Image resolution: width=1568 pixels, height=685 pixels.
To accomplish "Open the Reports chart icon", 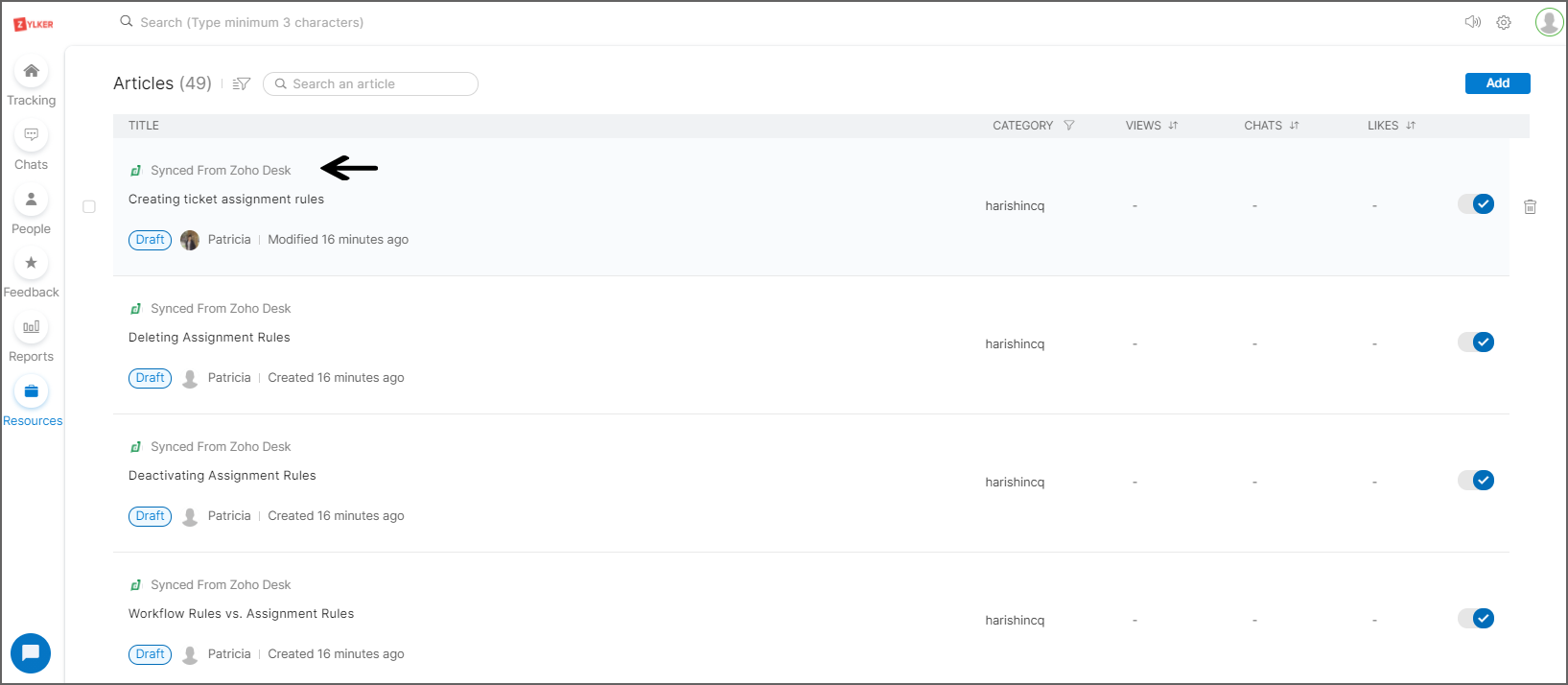I will click(31, 327).
